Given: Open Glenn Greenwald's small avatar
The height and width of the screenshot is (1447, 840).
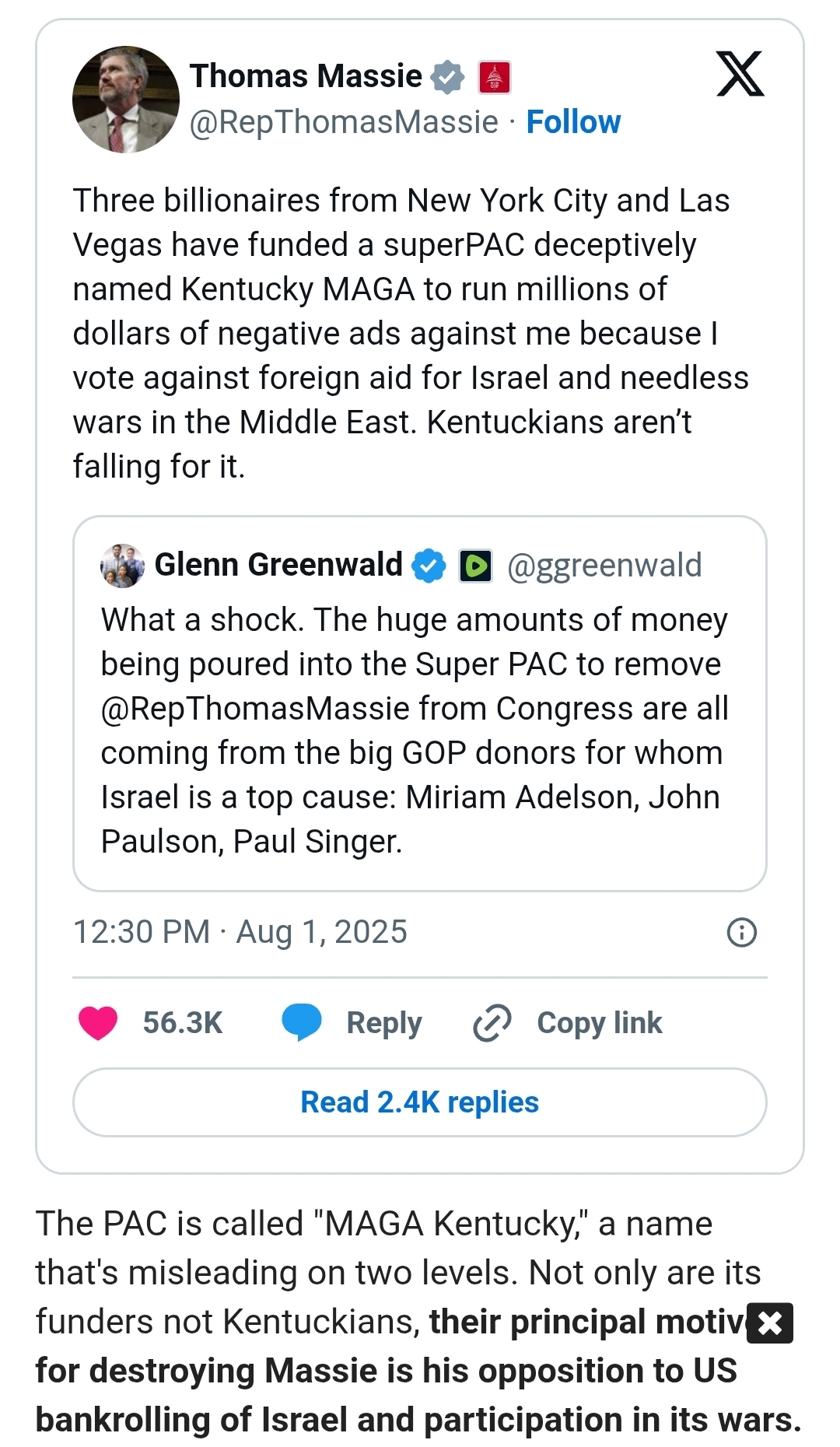Looking at the screenshot, I should 122,566.
